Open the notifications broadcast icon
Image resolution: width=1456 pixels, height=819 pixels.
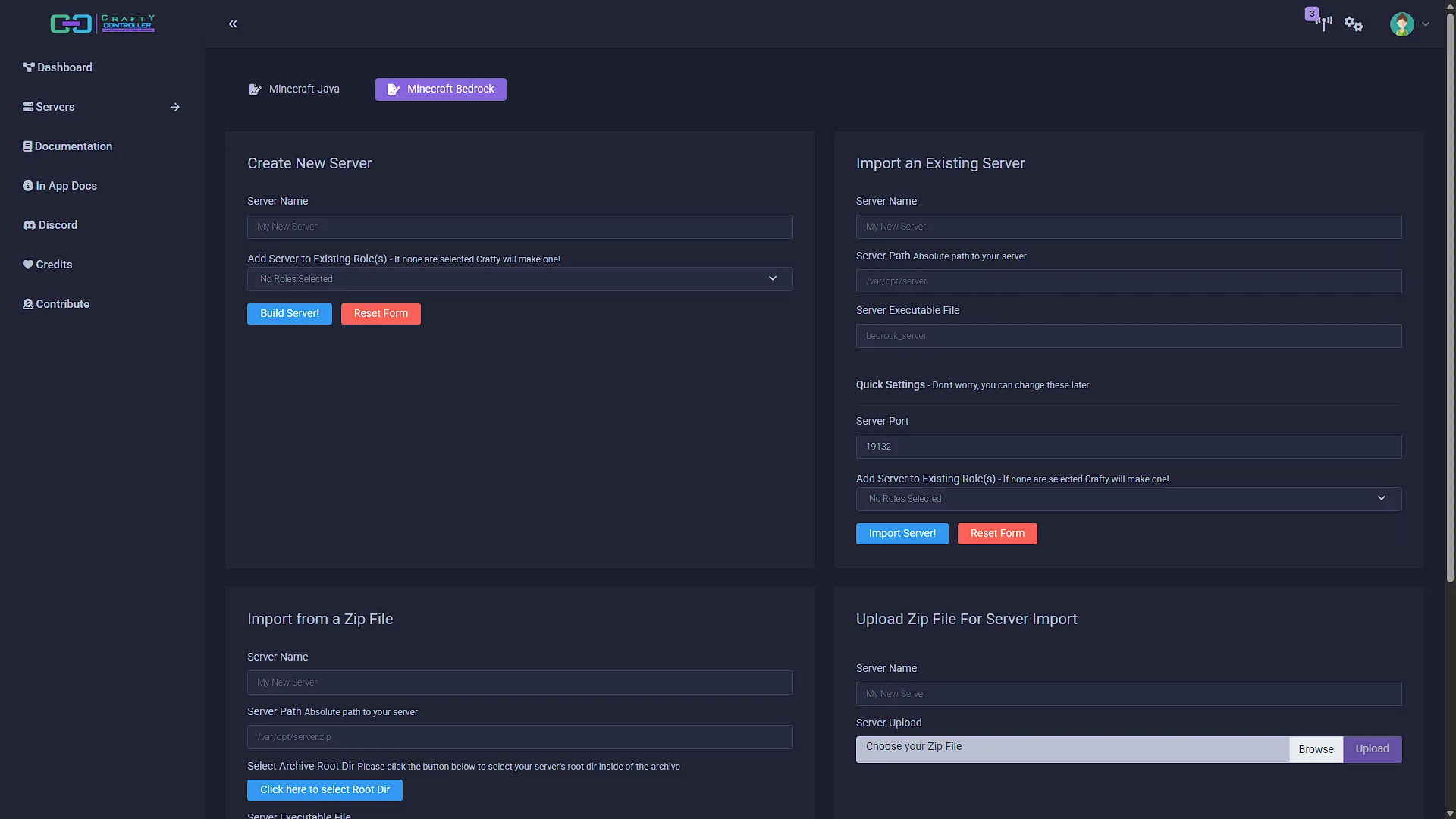point(1324,24)
